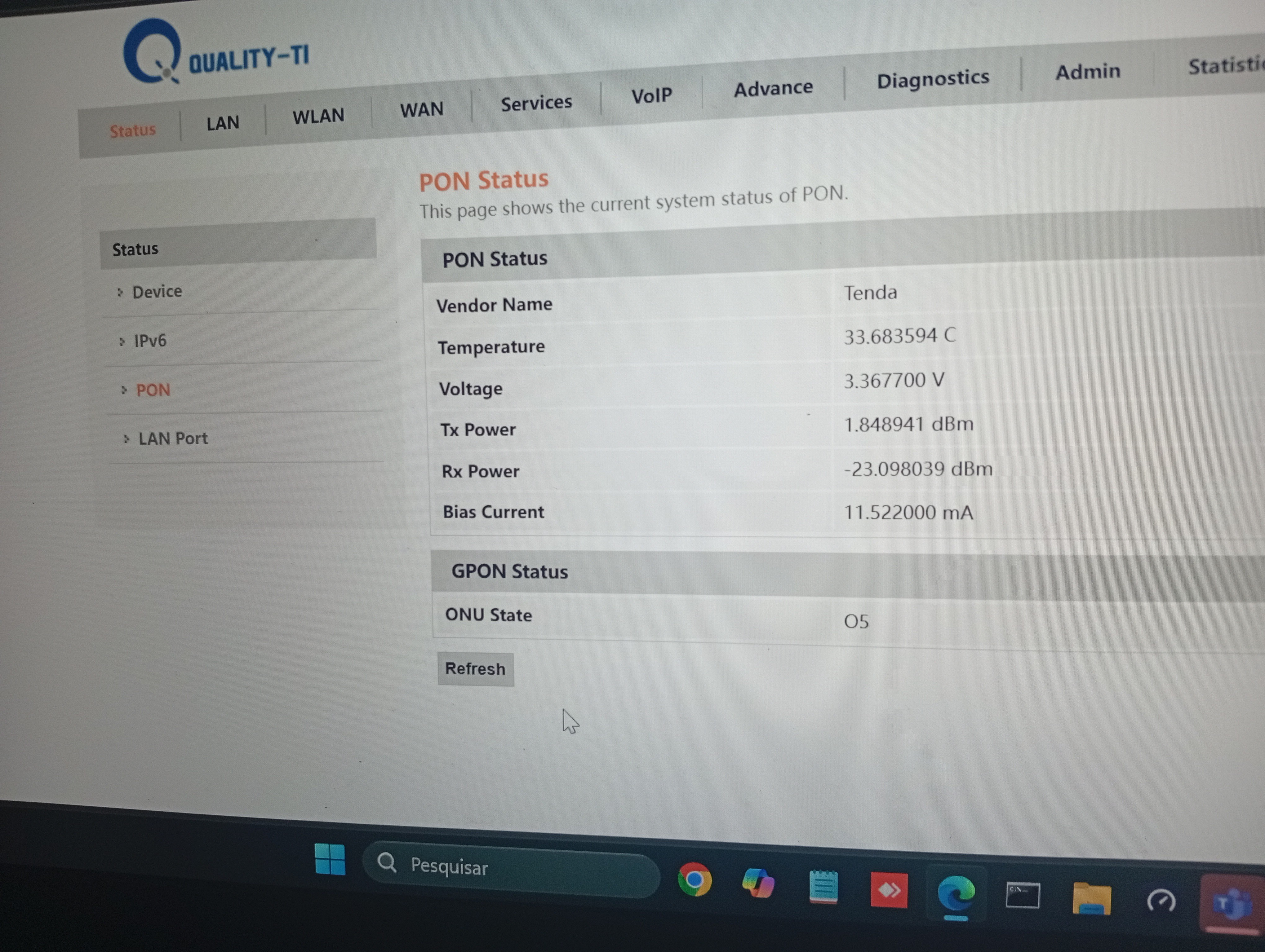
Task: Open the red AnyDesk taskbar icon
Action: 888,890
